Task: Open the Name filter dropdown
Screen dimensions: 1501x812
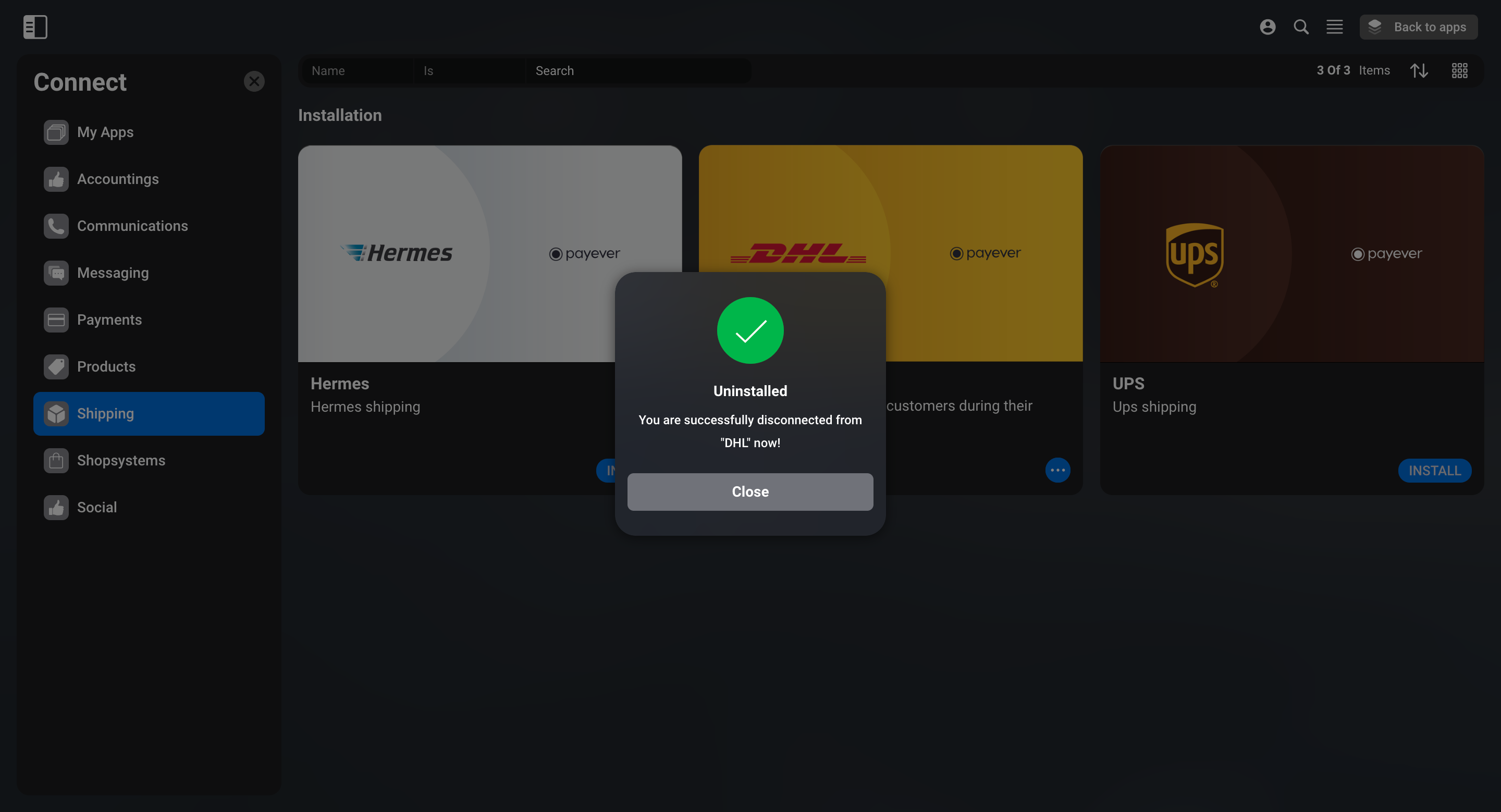Action: tap(358, 70)
